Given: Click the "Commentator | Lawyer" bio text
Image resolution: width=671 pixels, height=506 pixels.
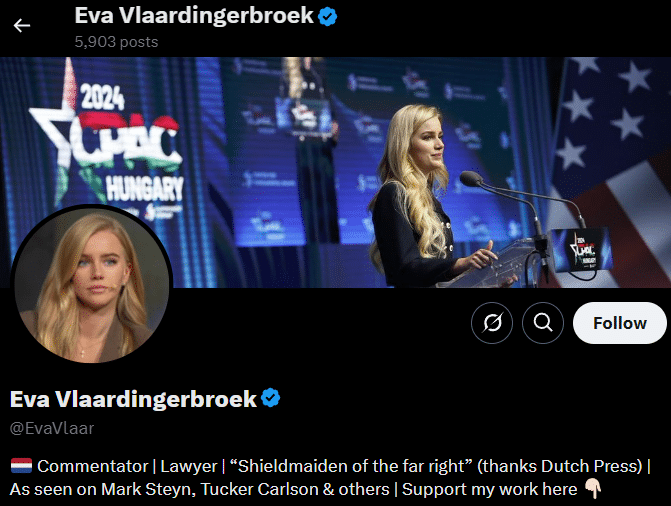Looking at the screenshot, I should [127, 466].
